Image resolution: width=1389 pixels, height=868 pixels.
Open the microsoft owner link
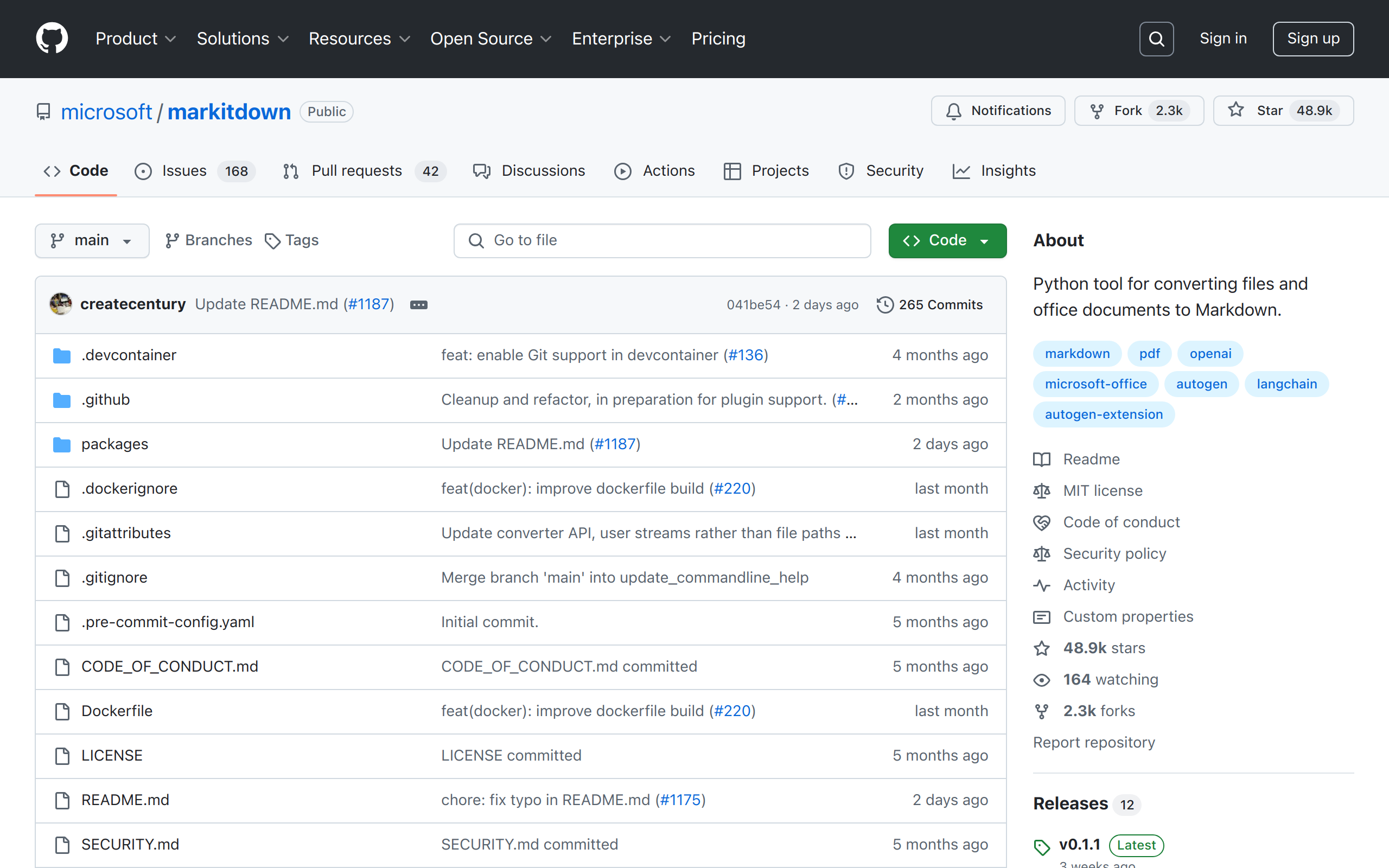click(x=107, y=112)
